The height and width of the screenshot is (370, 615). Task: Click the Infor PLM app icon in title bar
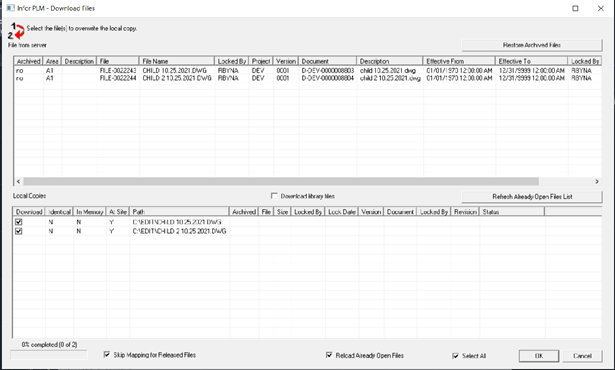11,8
